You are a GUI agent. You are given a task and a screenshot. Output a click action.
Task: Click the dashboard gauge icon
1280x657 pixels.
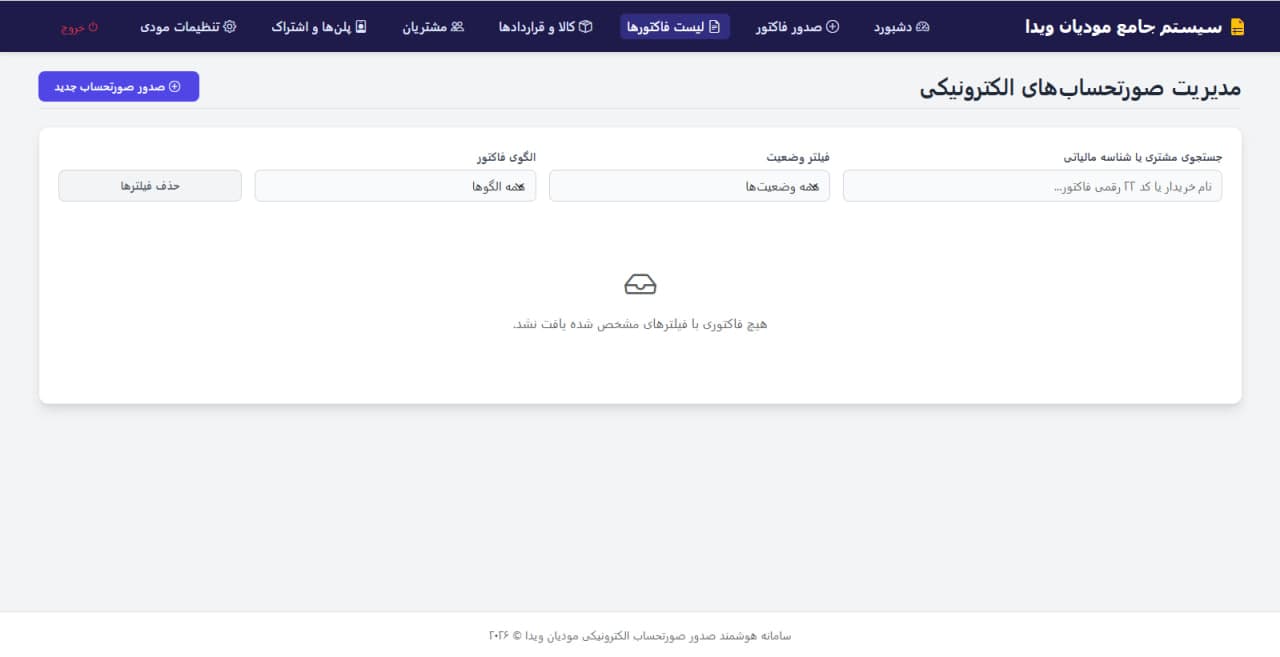tap(923, 27)
